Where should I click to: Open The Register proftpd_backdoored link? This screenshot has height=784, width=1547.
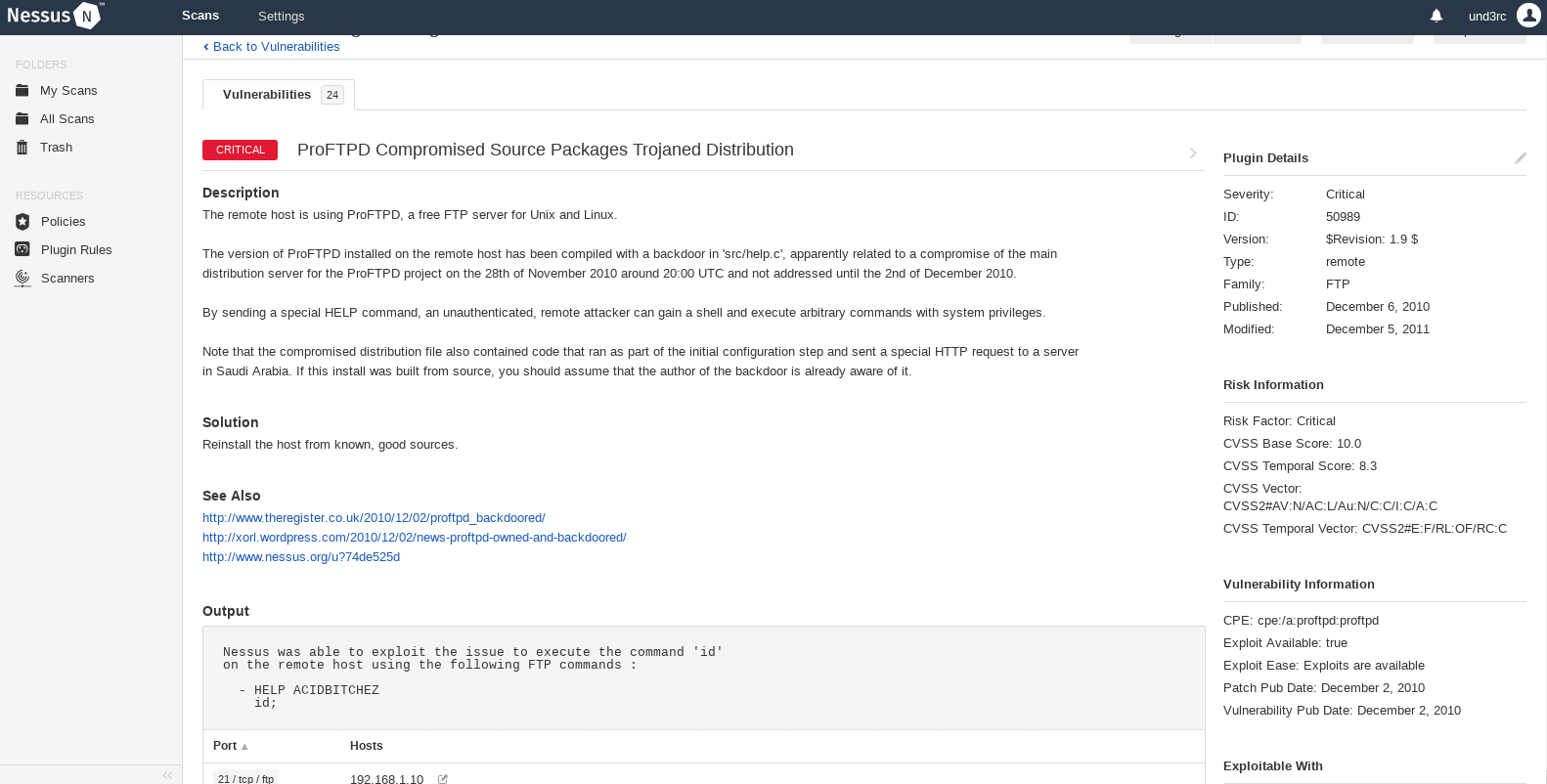[x=374, y=517]
